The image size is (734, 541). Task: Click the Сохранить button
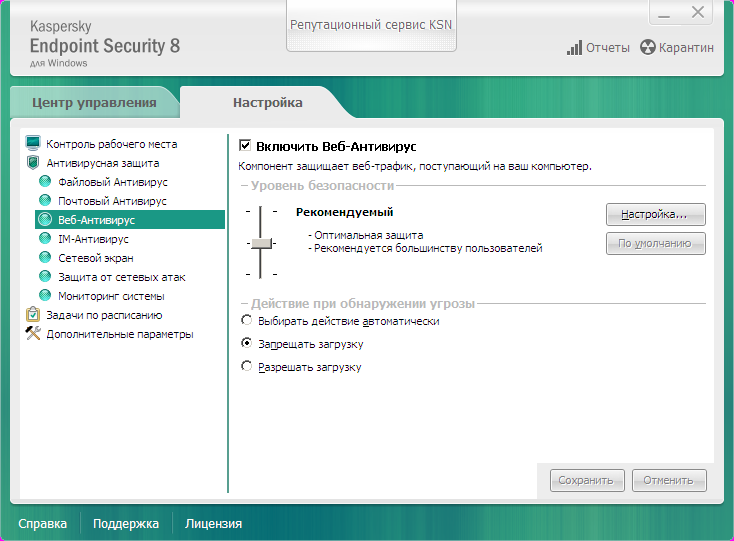pyautogui.click(x=587, y=481)
